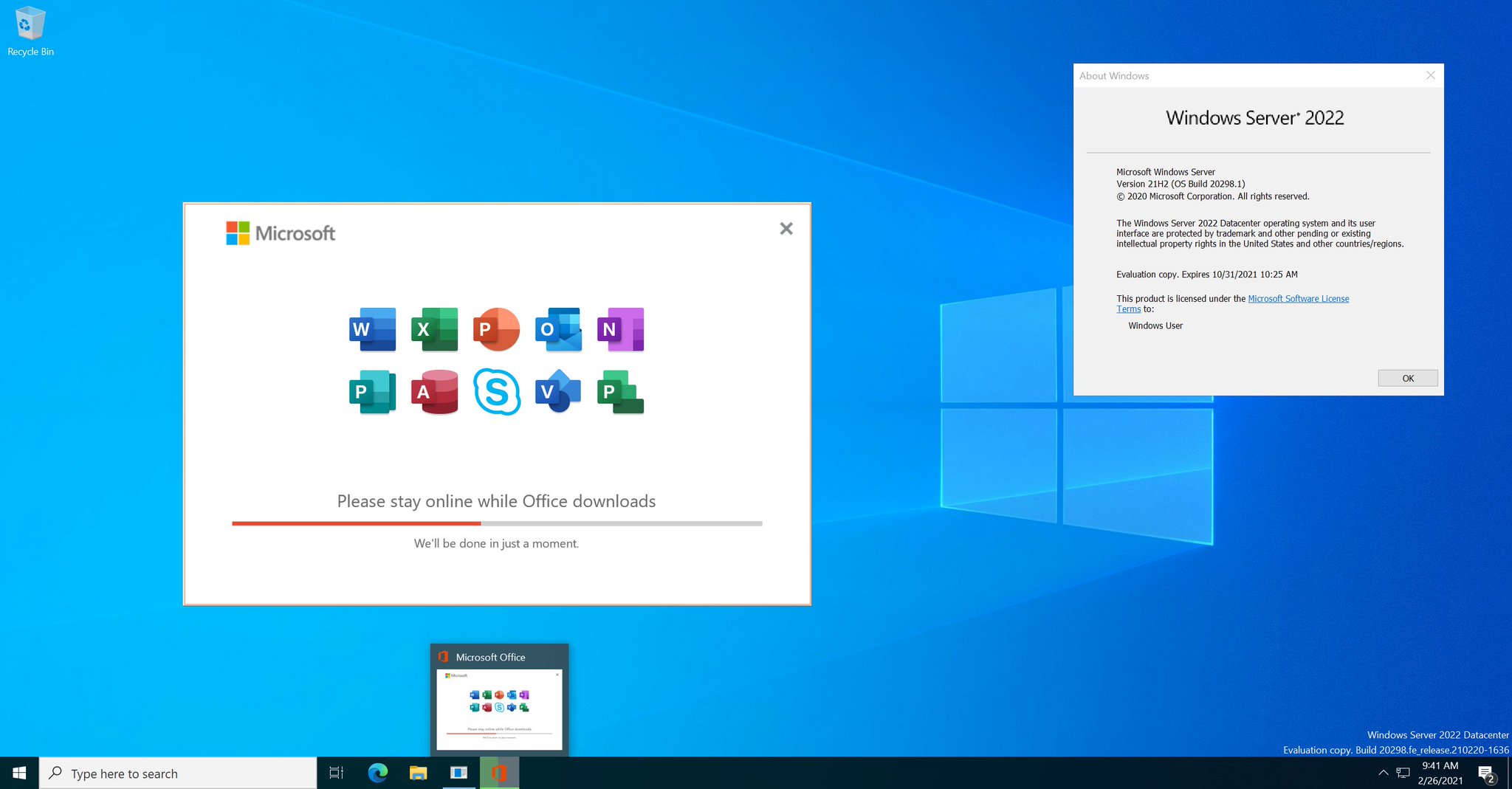Screen dimensions: 1512x789
Task: Click OK in the About Windows dialog
Action: 1407,377
